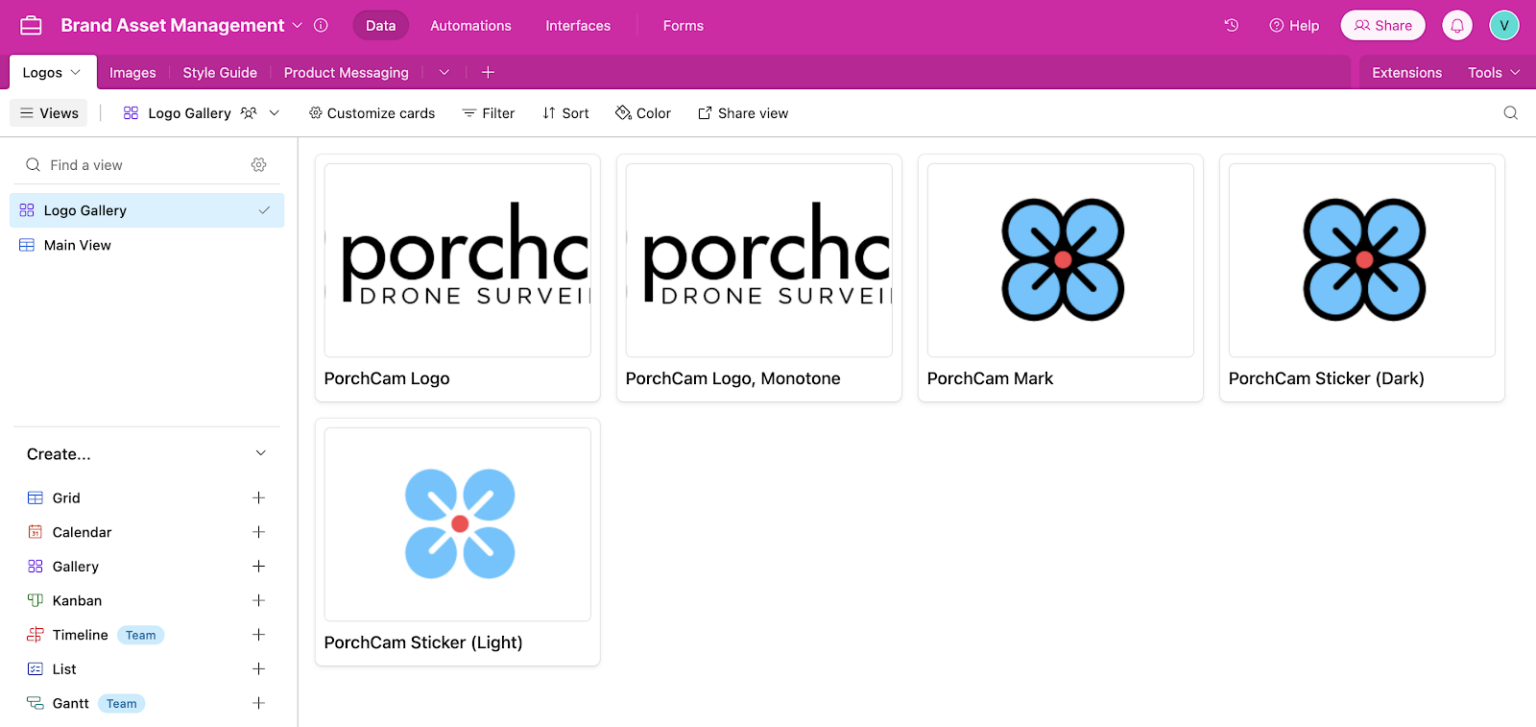
Task: Open the Brand Asset Management base dropdown
Action: click(x=297, y=25)
